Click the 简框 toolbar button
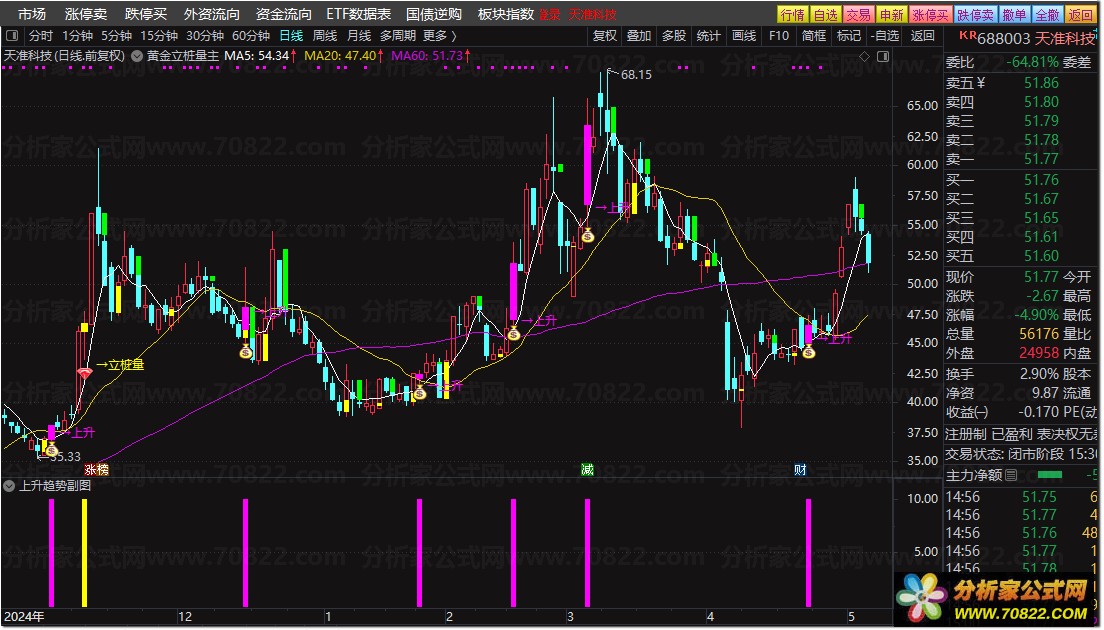The width and height of the screenshot is (1104, 630). tap(814, 35)
